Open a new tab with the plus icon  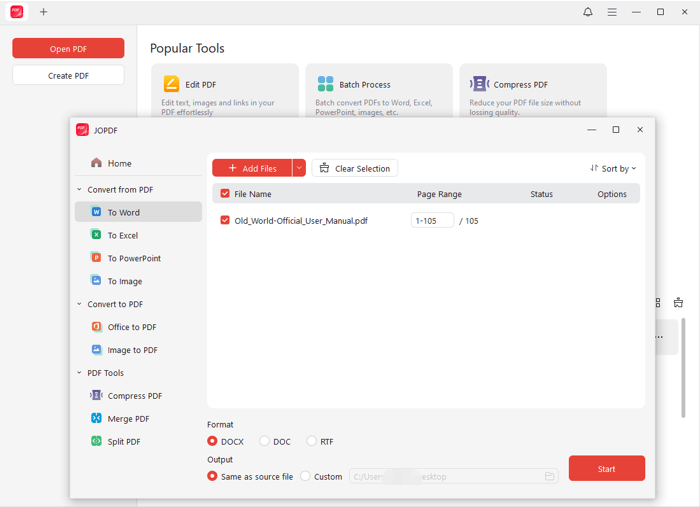coord(43,12)
